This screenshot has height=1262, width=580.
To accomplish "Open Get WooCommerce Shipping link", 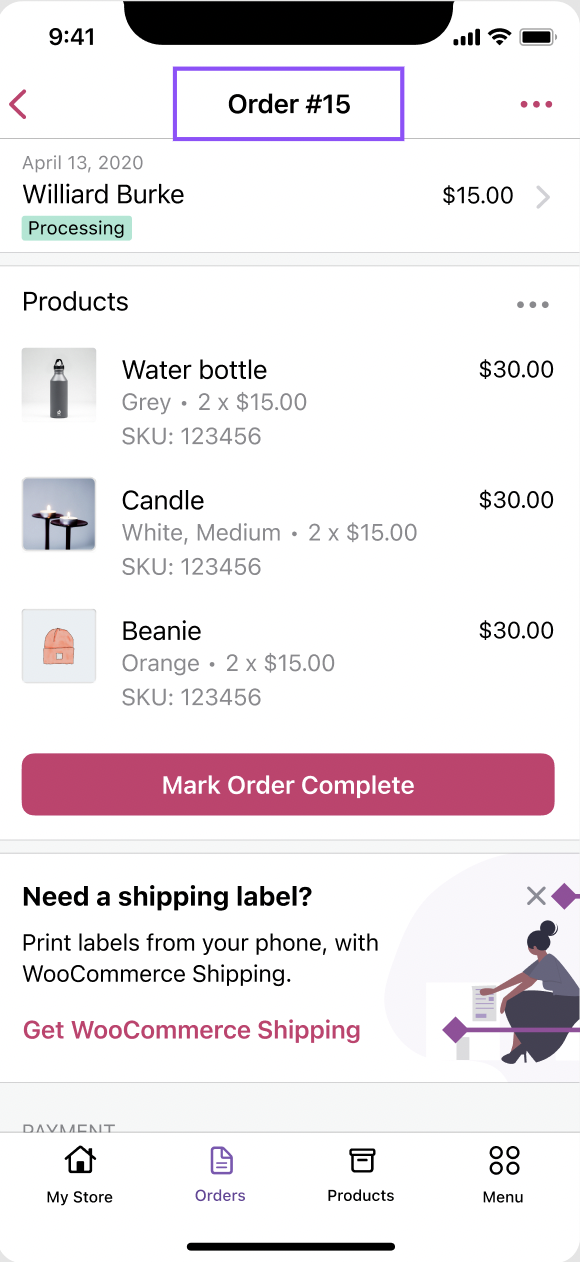I will [191, 1030].
